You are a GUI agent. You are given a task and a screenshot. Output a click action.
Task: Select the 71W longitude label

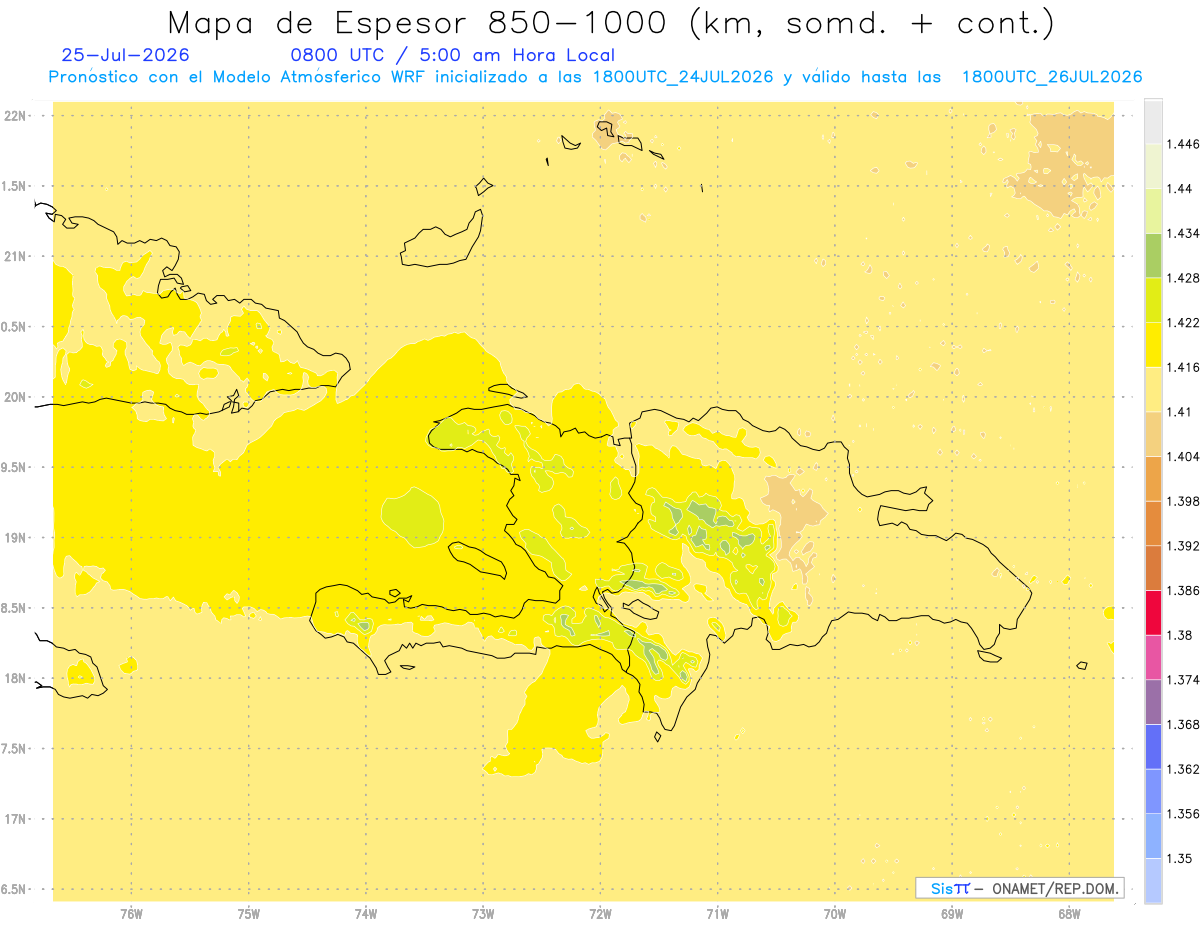pyautogui.click(x=717, y=913)
